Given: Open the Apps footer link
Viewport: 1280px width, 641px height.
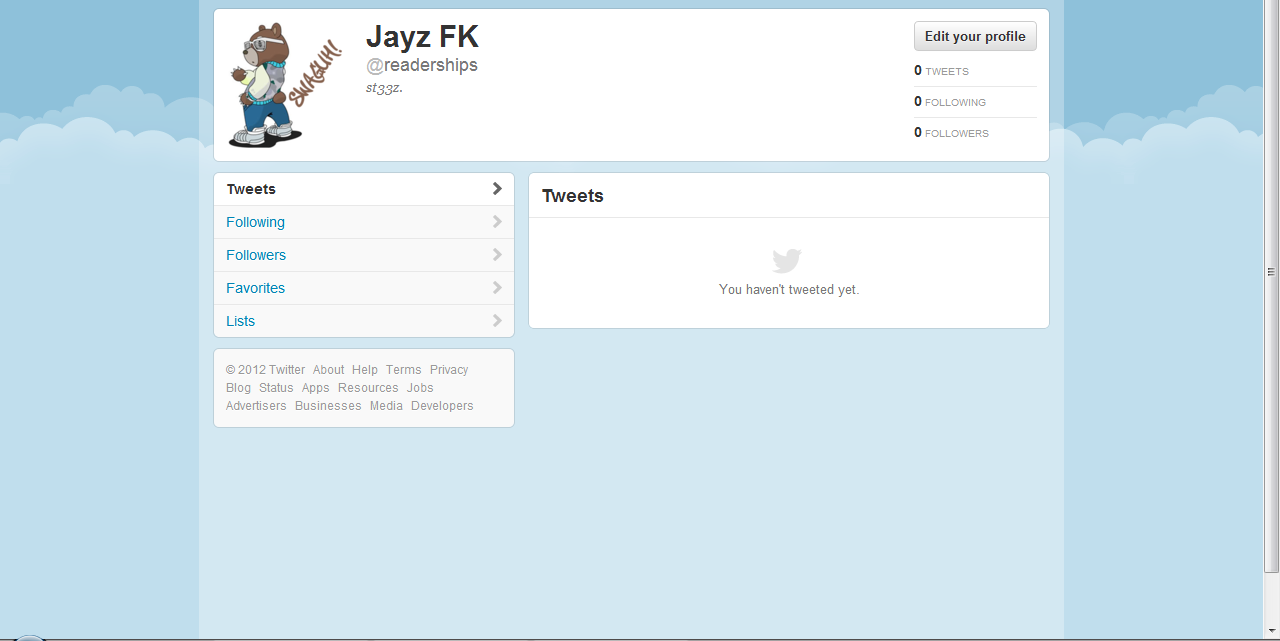Looking at the screenshot, I should (316, 388).
